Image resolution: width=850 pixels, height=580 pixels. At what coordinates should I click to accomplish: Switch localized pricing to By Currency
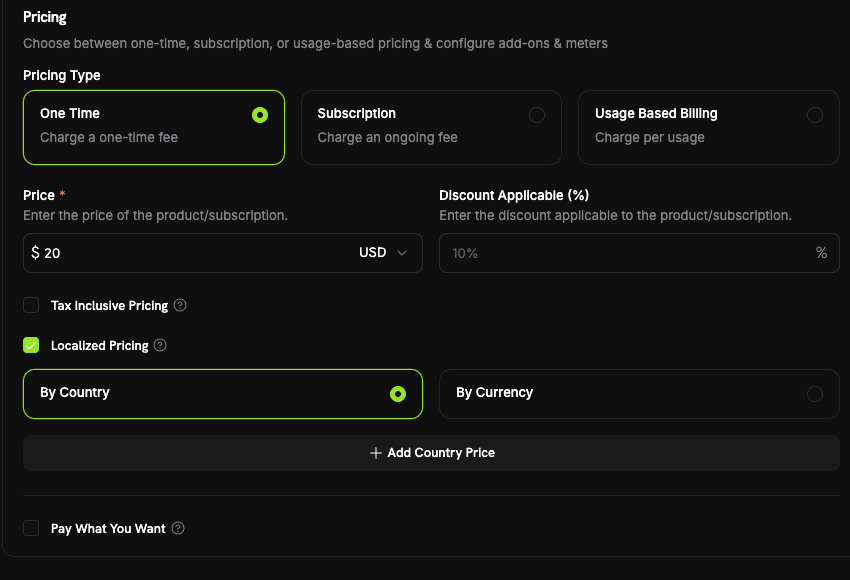(639, 394)
